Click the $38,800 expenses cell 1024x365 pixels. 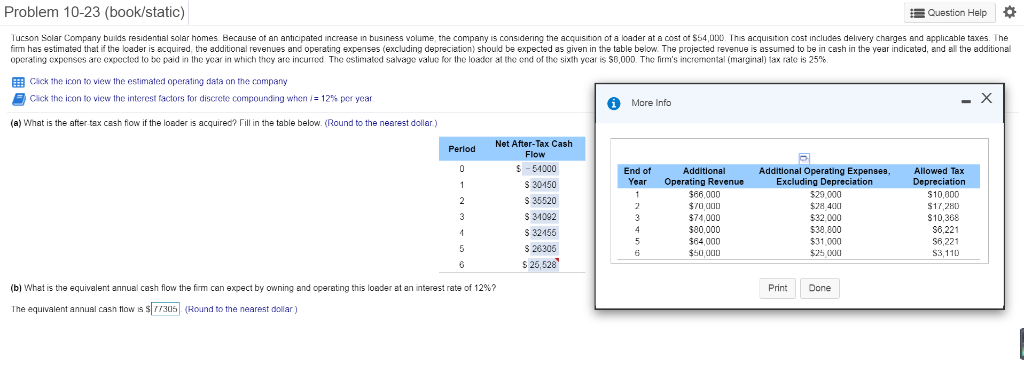(825, 229)
